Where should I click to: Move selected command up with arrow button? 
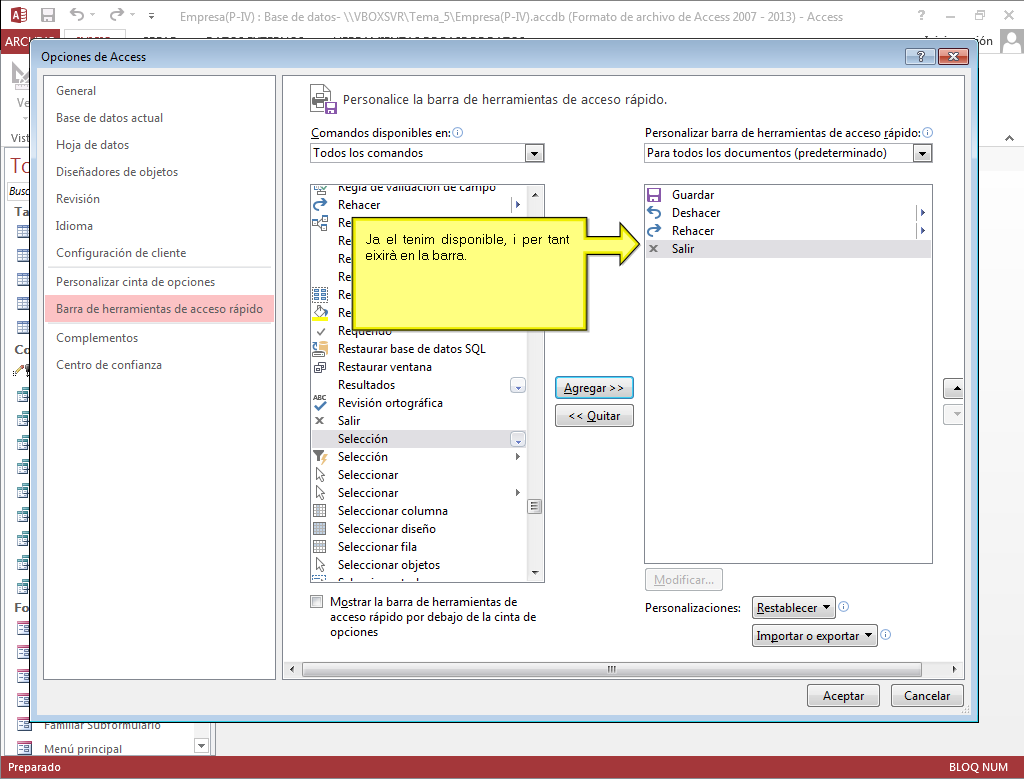coord(953,389)
